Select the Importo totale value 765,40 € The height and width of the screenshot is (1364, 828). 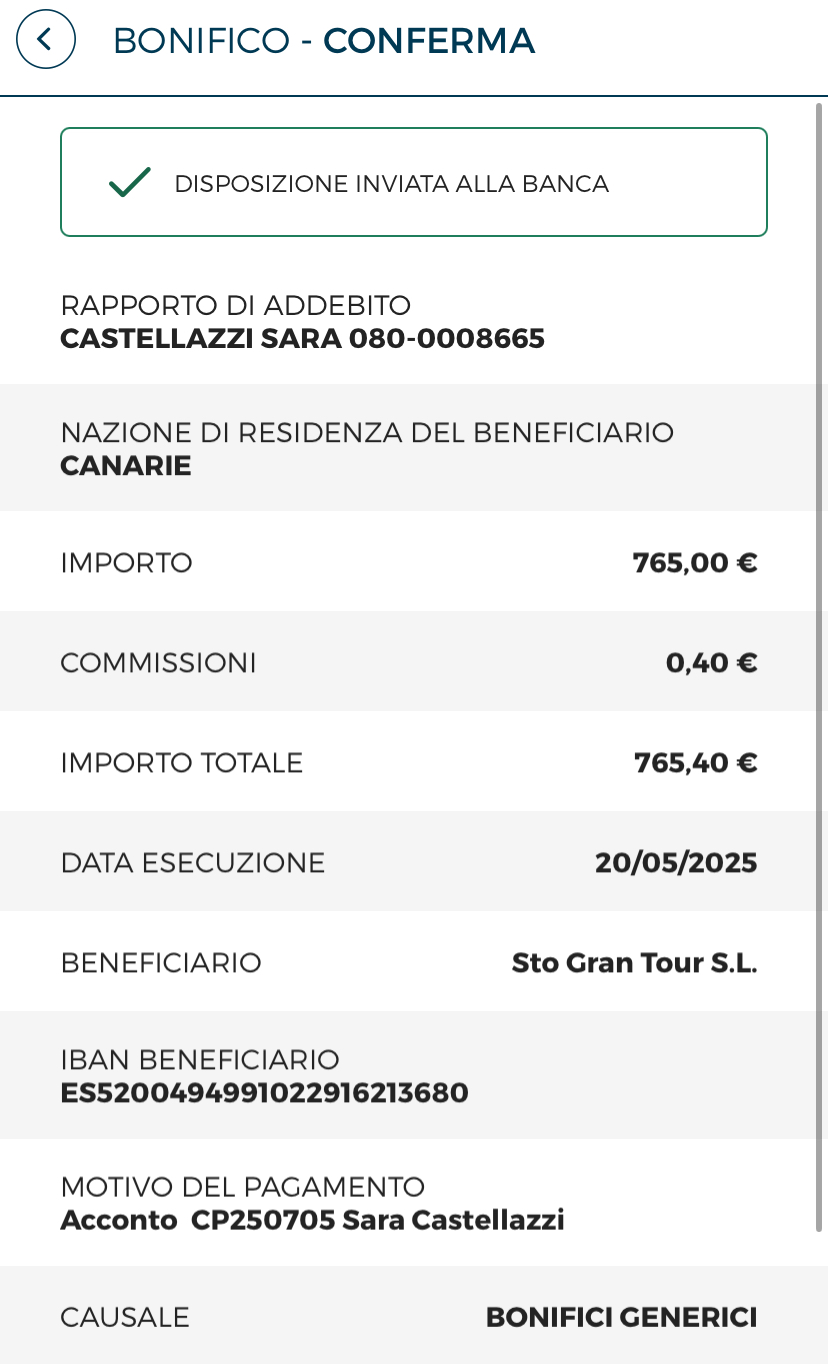696,763
